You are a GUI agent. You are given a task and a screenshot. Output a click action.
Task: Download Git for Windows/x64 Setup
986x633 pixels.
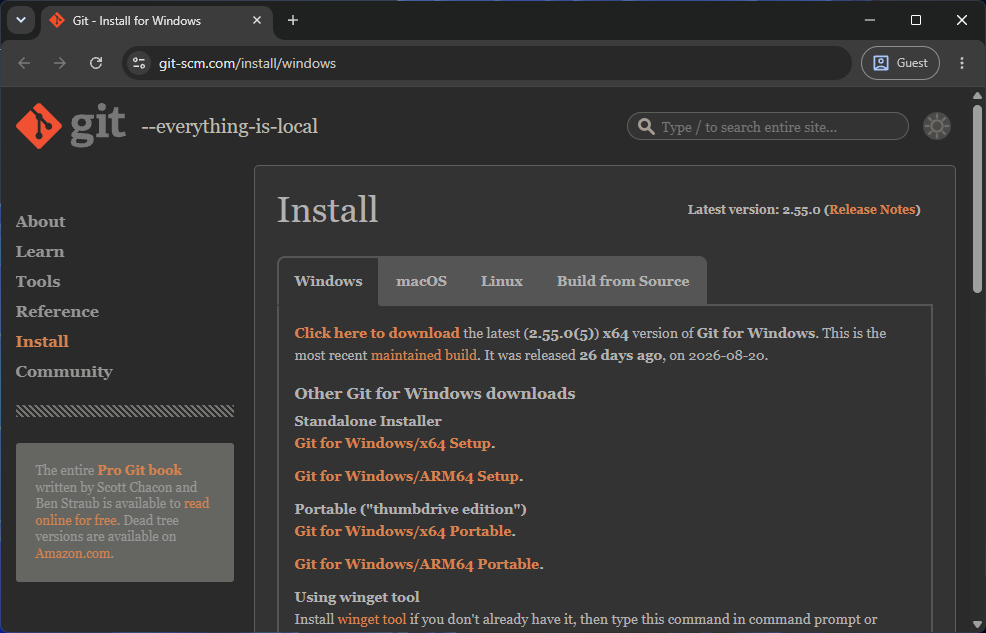pos(392,443)
